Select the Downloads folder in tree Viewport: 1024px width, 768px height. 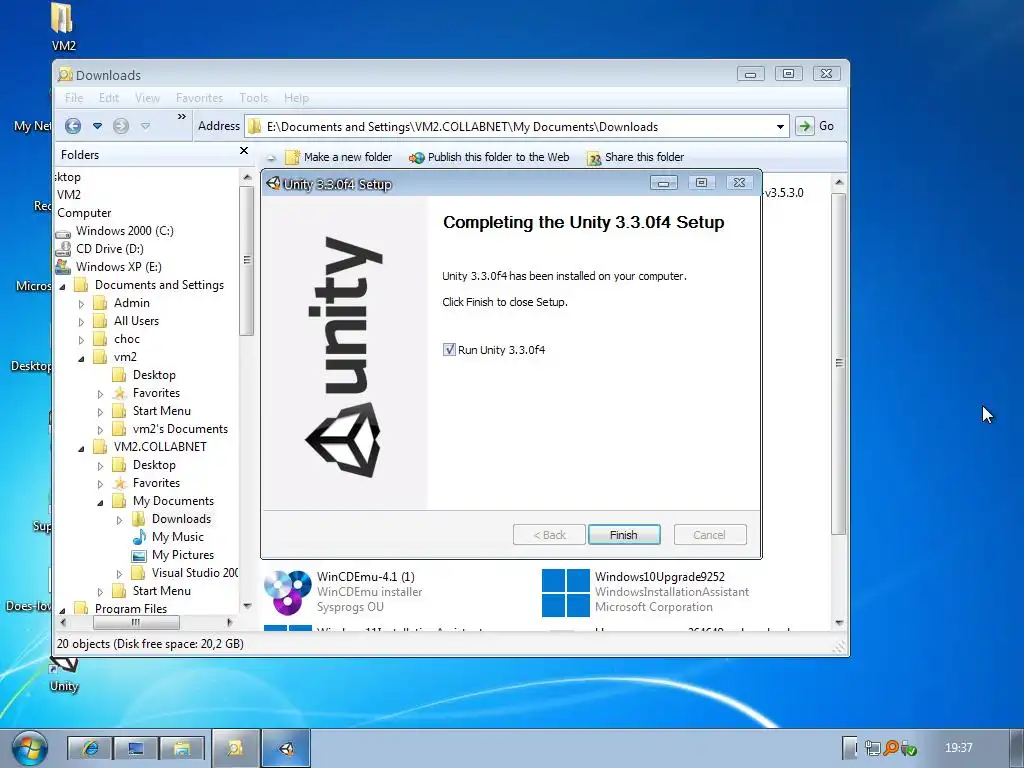182,519
